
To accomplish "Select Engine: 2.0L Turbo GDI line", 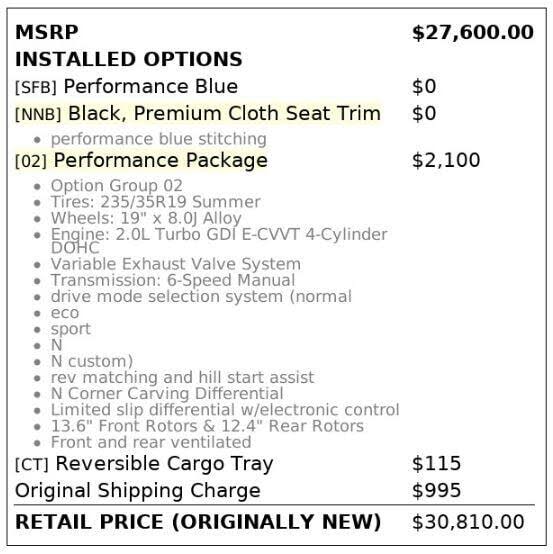I will pos(219,241).
